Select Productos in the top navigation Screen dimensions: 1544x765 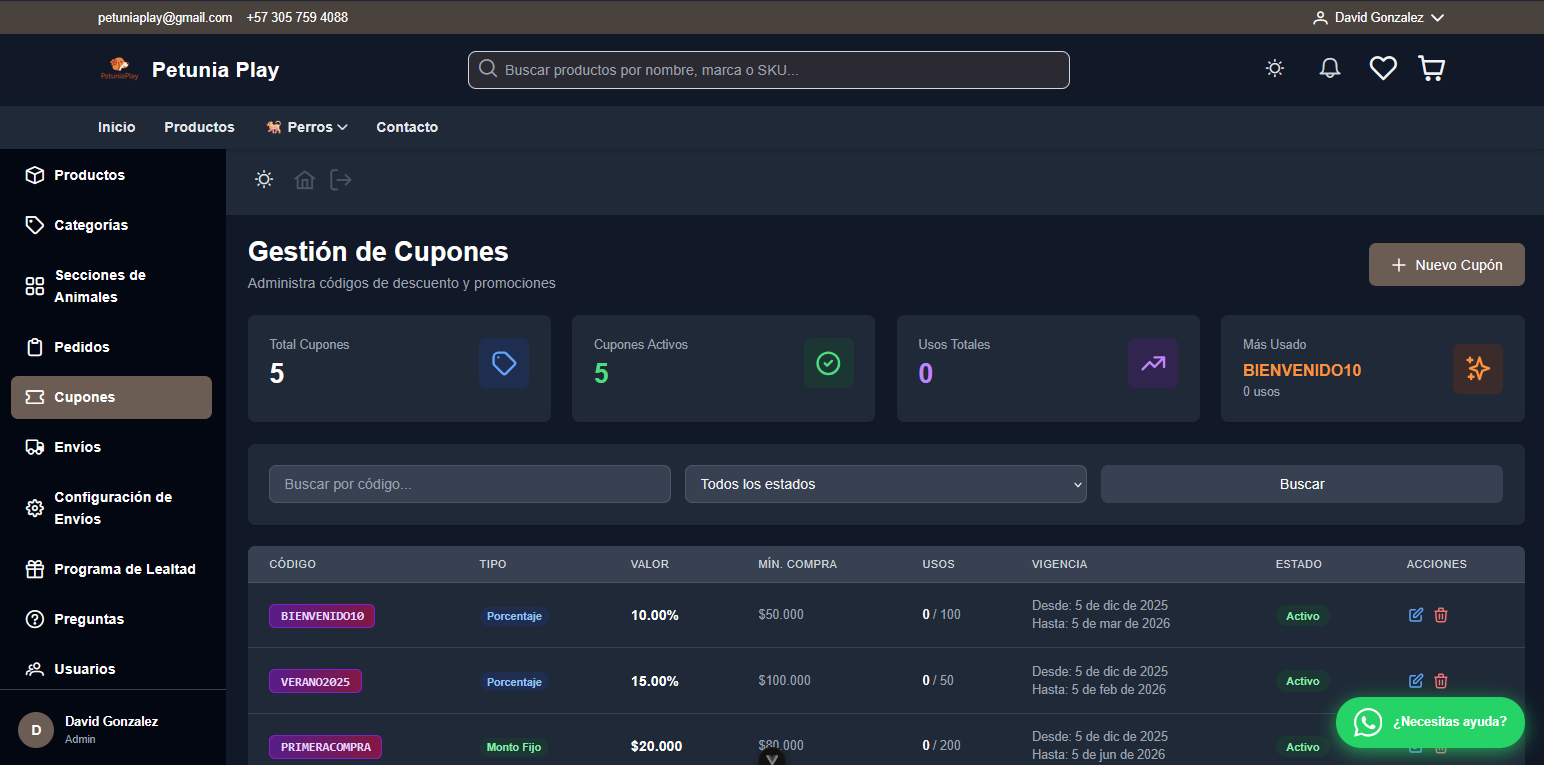(x=199, y=127)
